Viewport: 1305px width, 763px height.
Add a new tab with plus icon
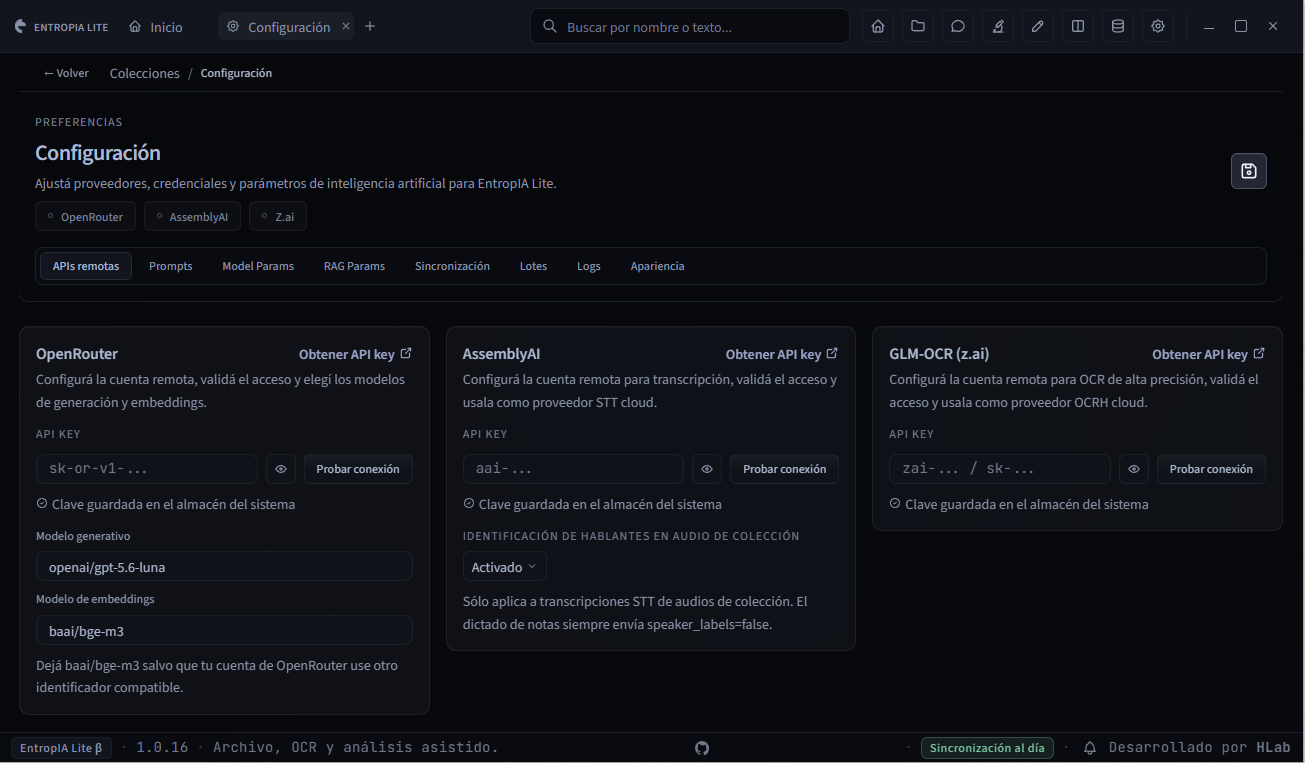(370, 27)
